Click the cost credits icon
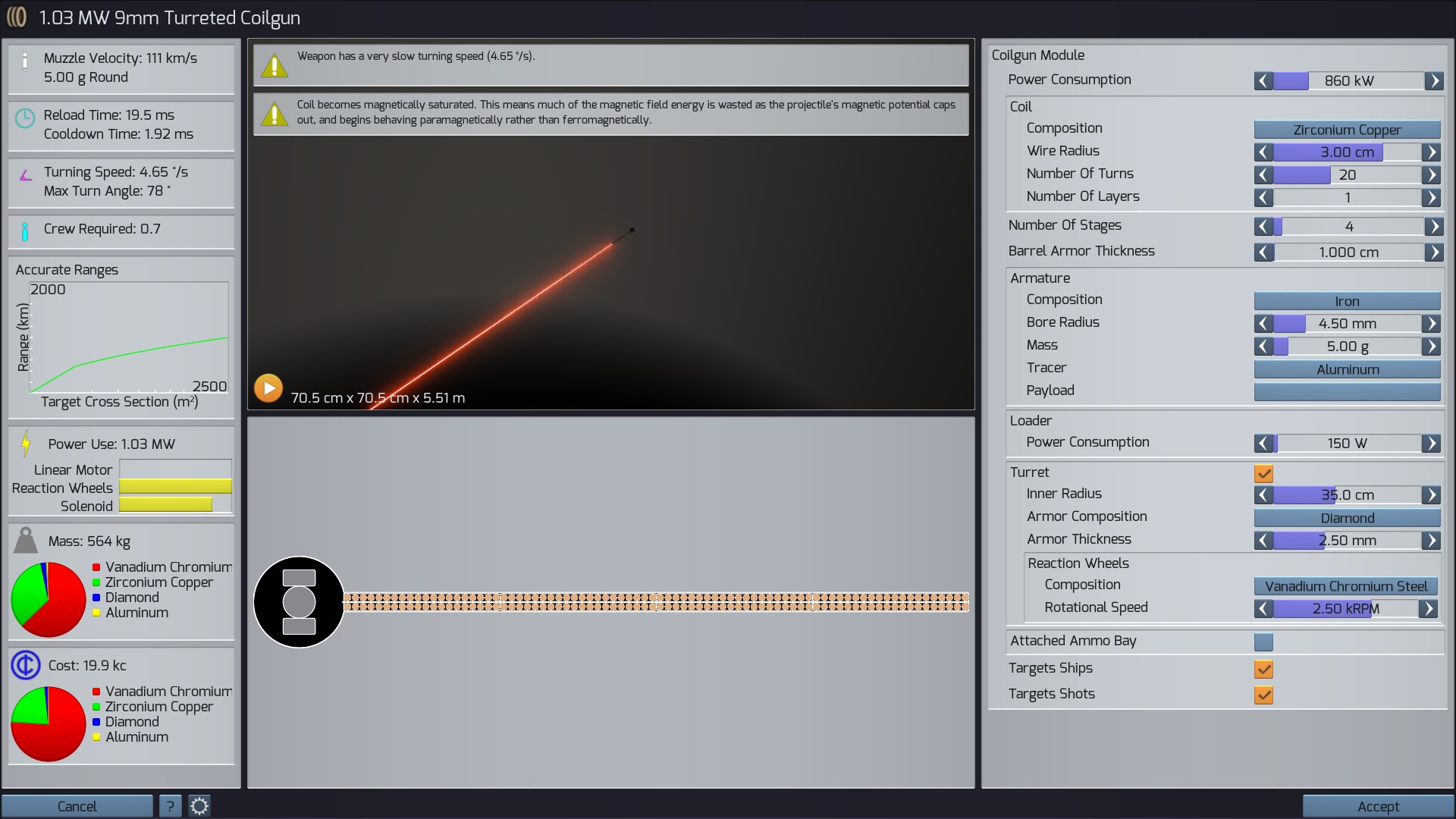 26,665
